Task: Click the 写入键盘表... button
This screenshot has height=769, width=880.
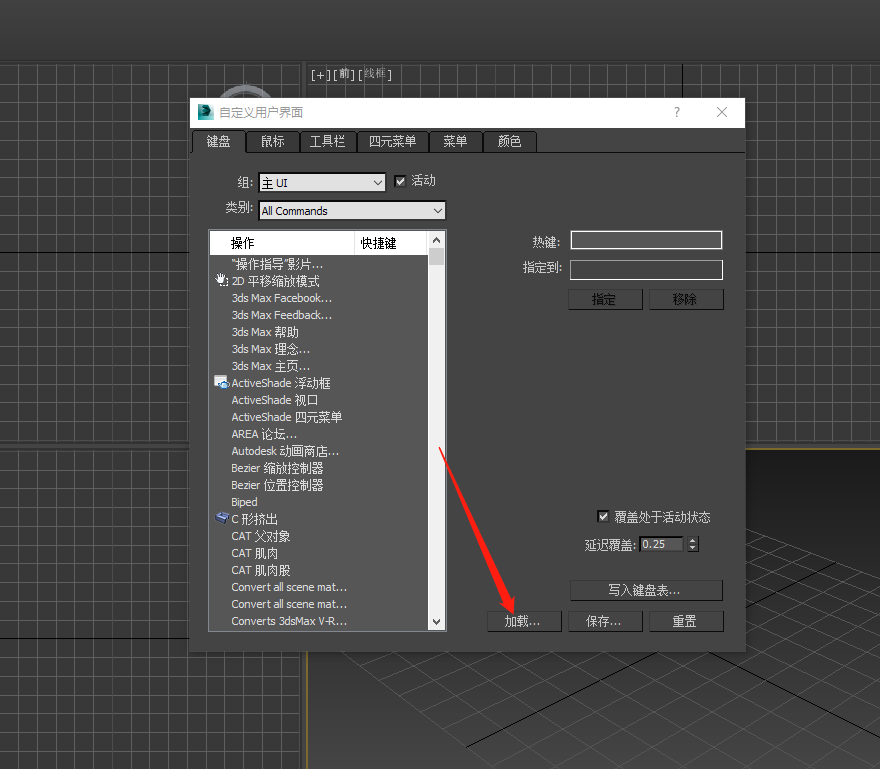Action: 646,590
